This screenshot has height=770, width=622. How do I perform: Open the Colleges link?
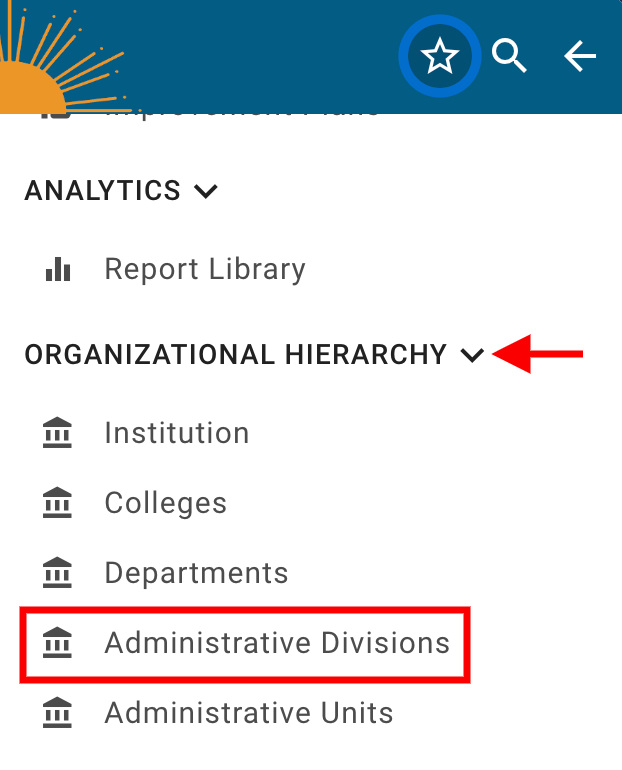pos(166,503)
